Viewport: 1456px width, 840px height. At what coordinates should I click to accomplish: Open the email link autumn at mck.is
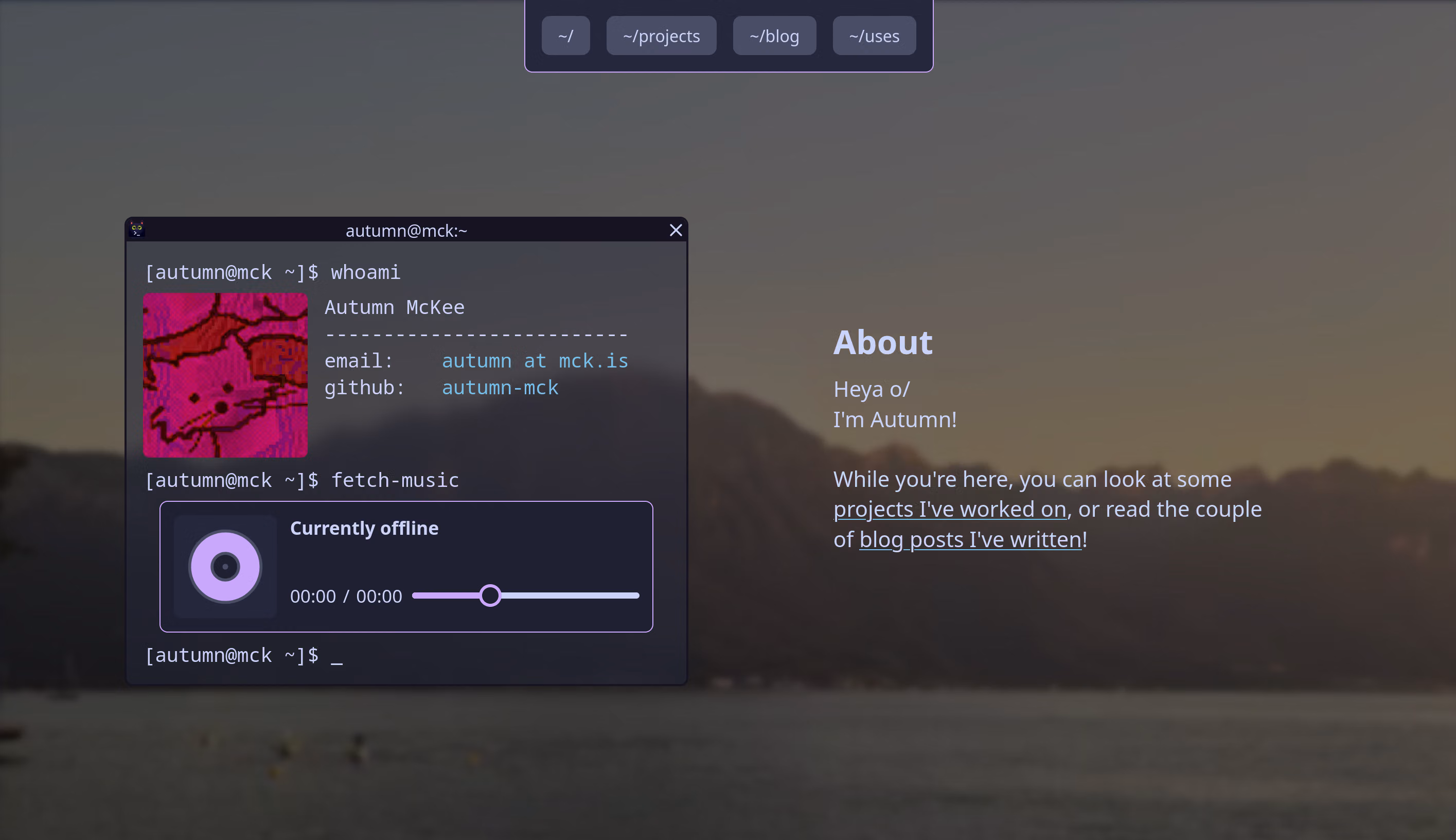point(535,361)
